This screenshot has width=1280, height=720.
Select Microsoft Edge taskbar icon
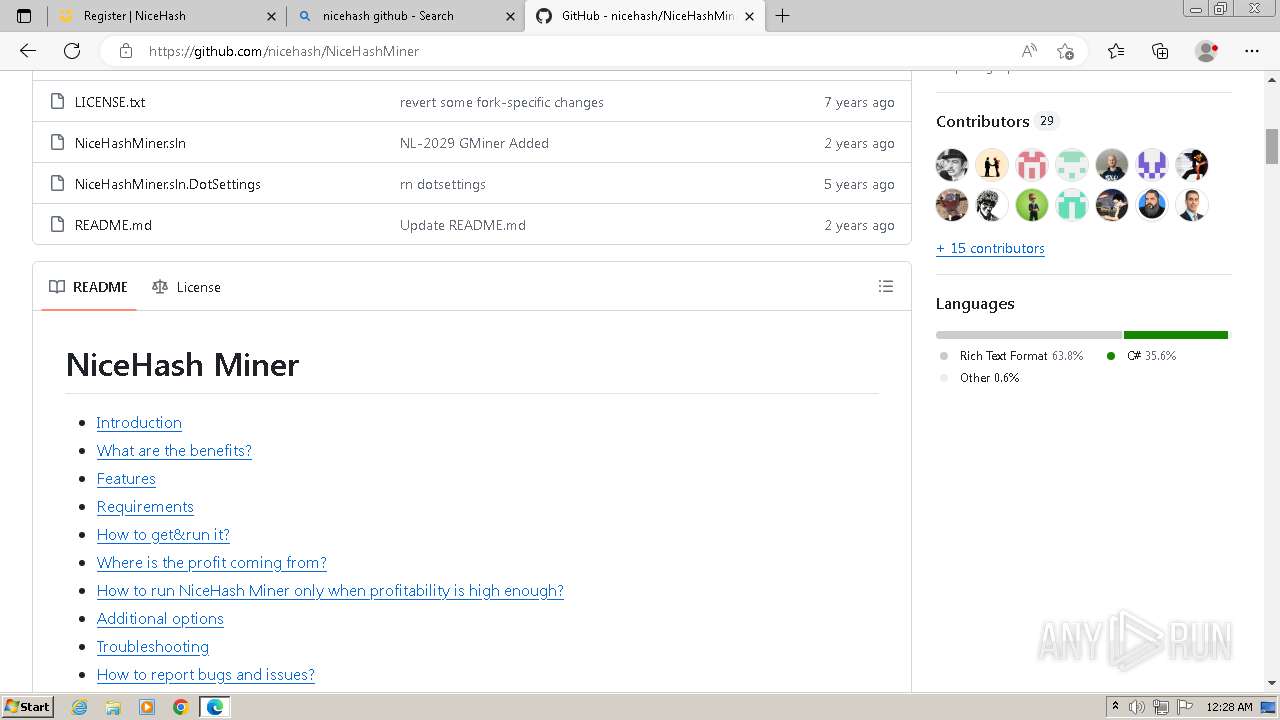215,707
